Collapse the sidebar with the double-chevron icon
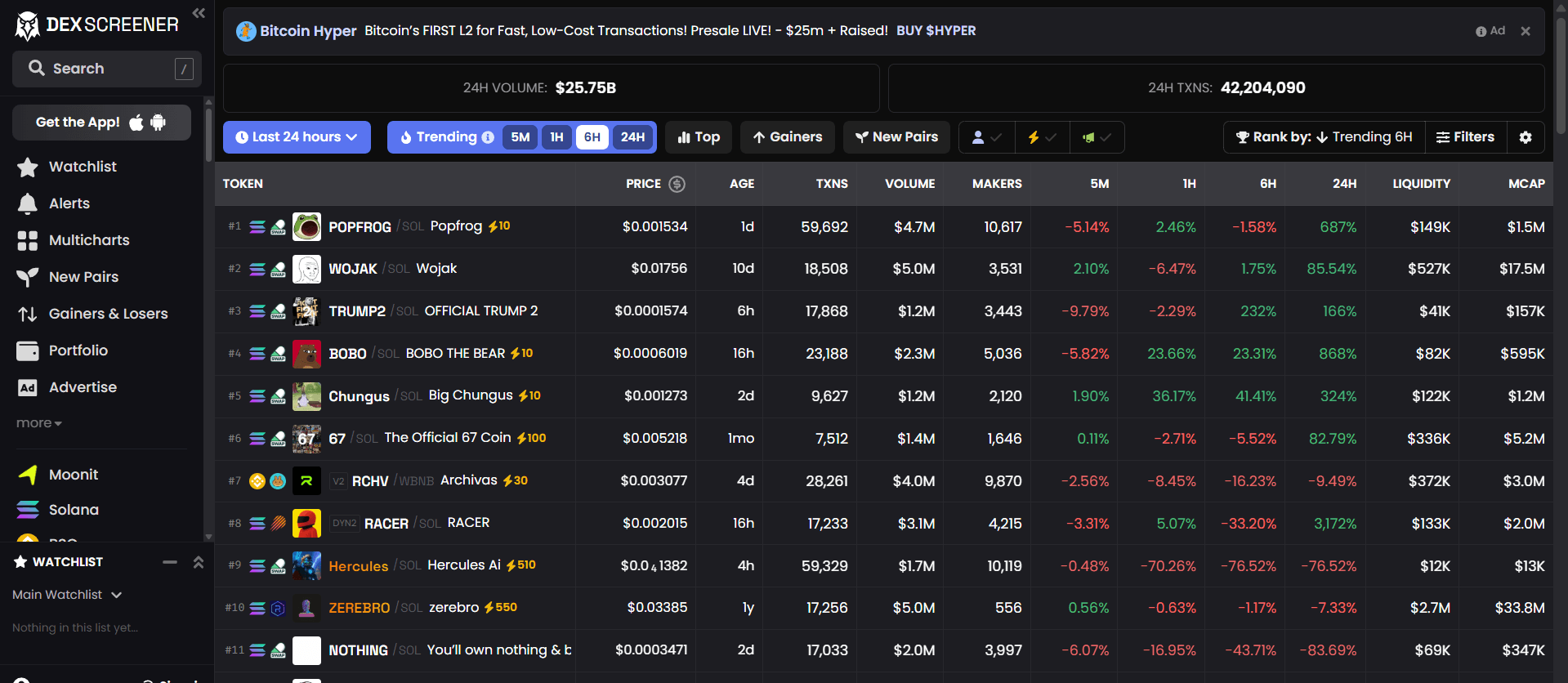The height and width of the screenshot is (683, 1568). pos(199,13)
